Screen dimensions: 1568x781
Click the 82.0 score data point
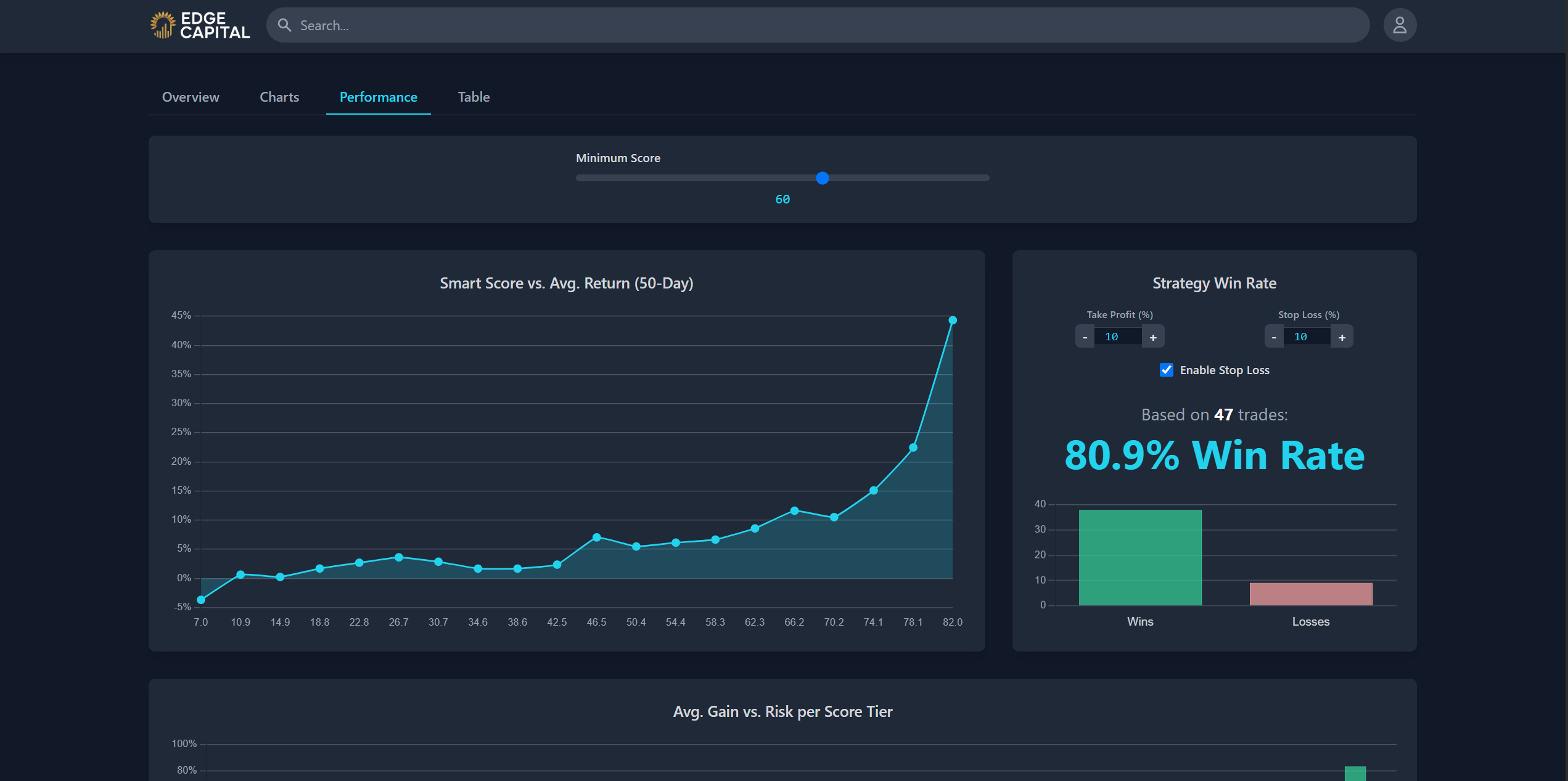pyautogui.click(x=952, y=320)
